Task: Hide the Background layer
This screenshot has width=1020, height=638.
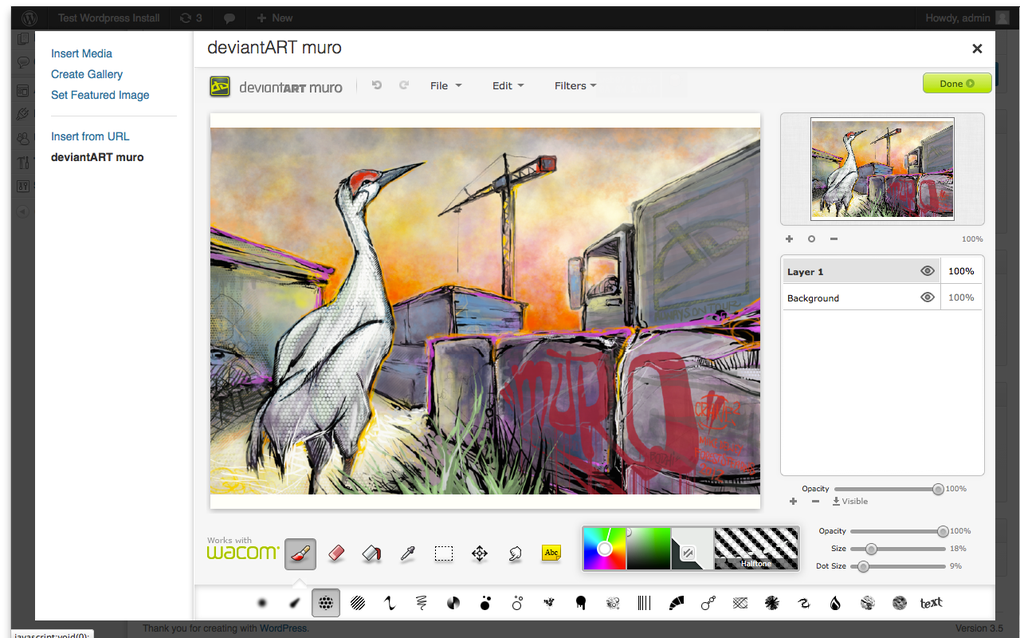Action: tap(927, 297)
